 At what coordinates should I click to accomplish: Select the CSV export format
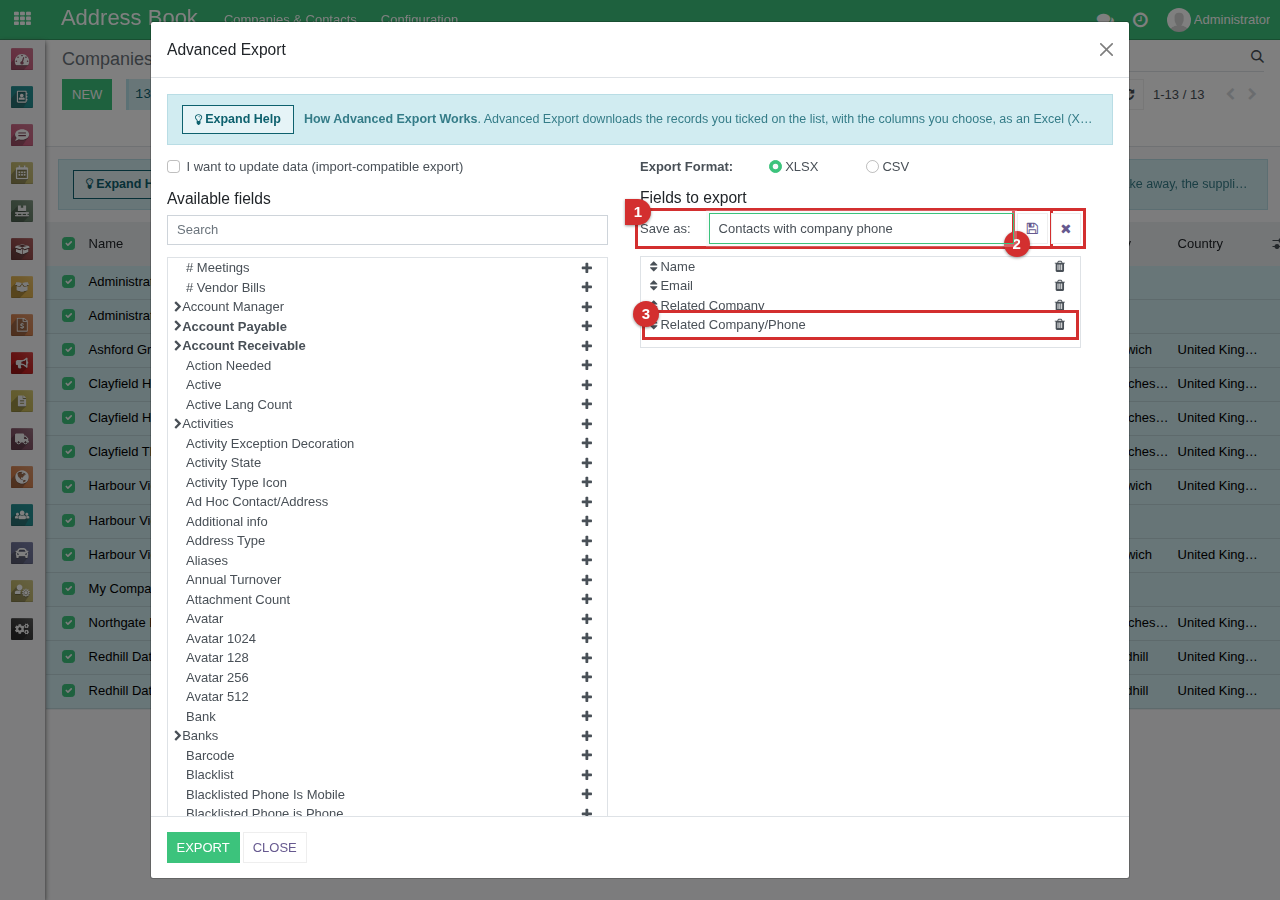872,167
